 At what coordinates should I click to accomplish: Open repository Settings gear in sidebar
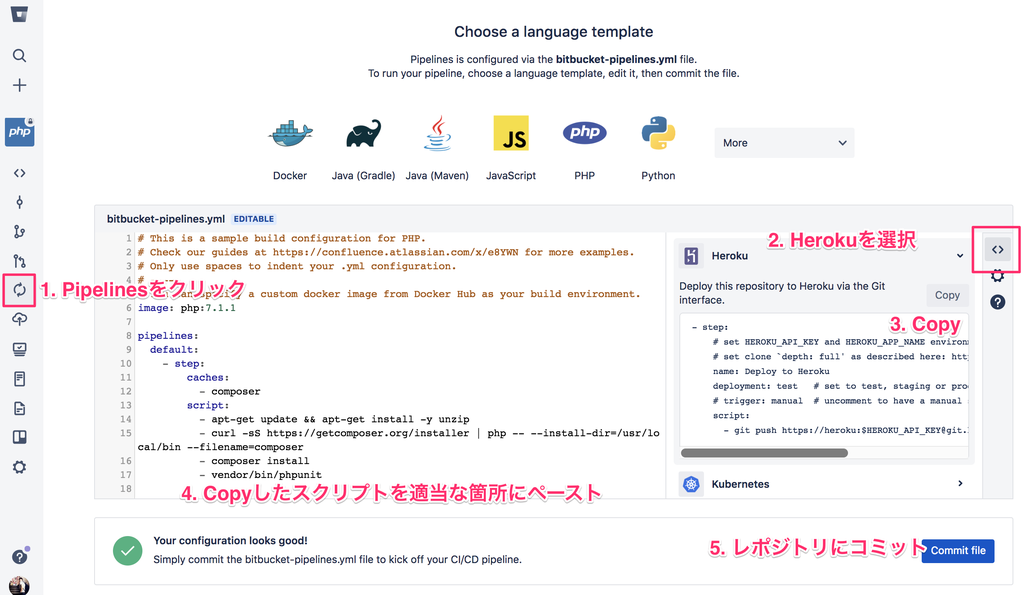point(20,467)
